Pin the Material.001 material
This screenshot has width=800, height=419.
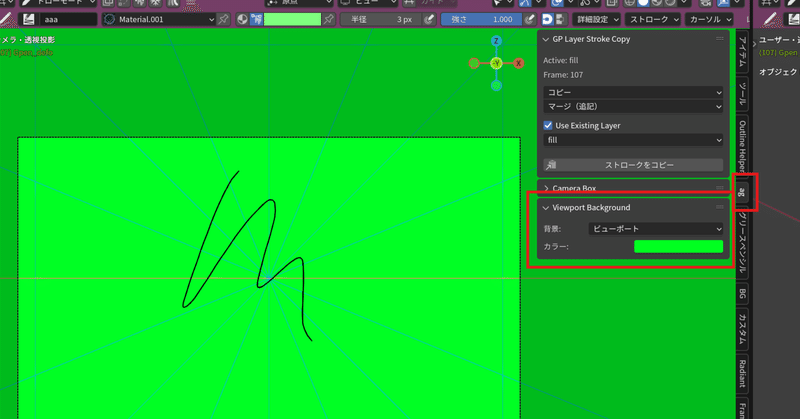[223, 19]
